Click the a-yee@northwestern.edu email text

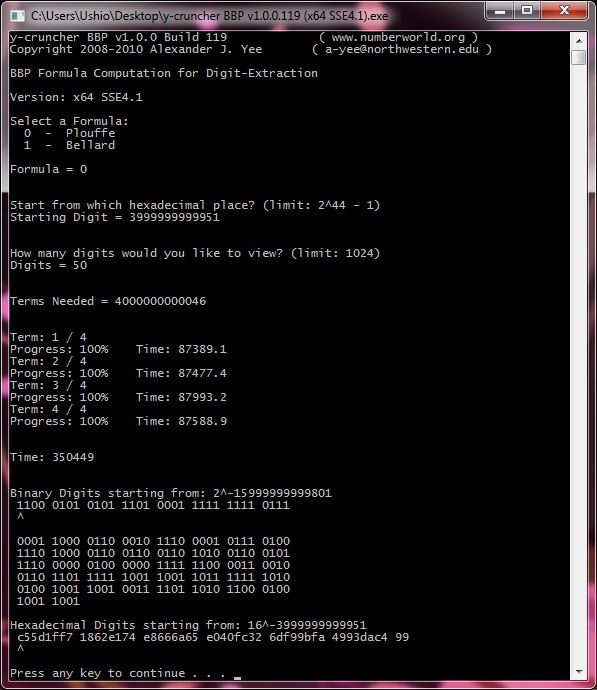coord(401,49)
